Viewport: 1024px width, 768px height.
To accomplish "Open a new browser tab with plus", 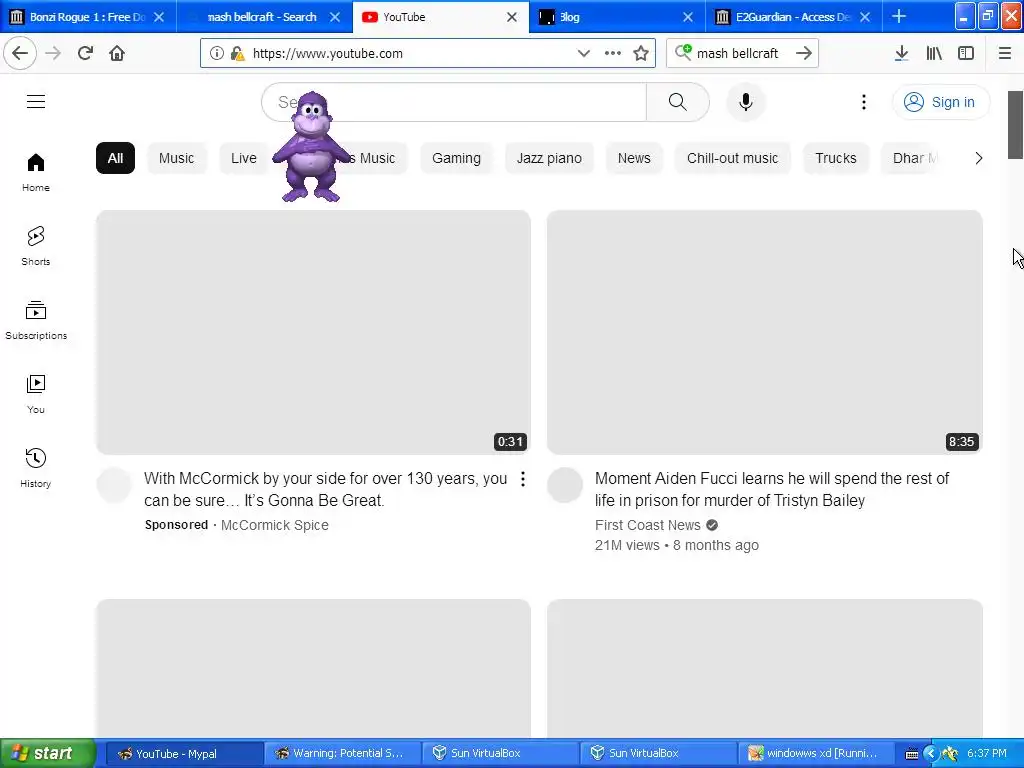I will coord(899,16).
